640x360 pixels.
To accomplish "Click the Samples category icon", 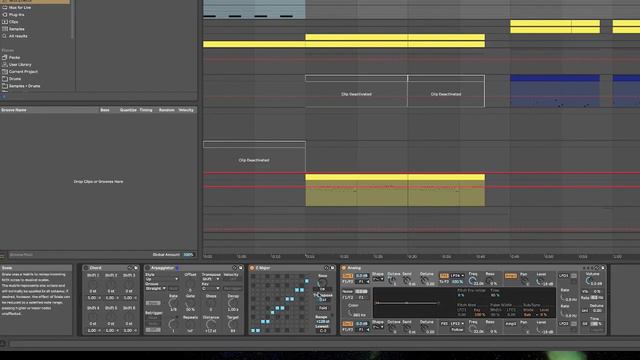I will (x=4, y=29).
